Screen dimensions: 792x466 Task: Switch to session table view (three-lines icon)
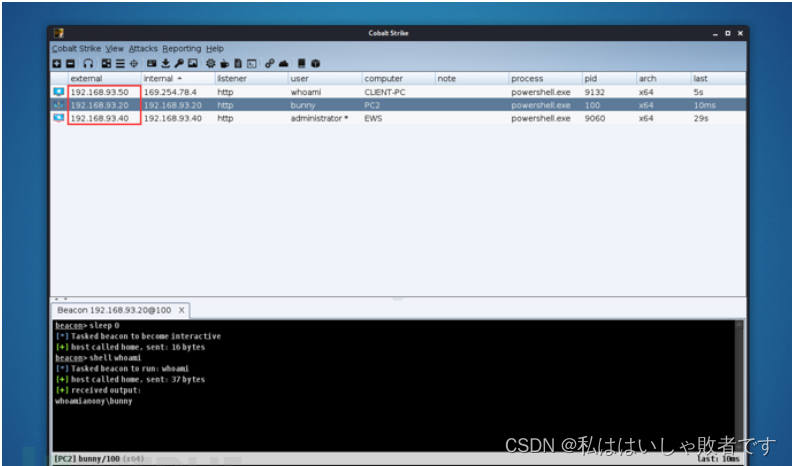120,64
